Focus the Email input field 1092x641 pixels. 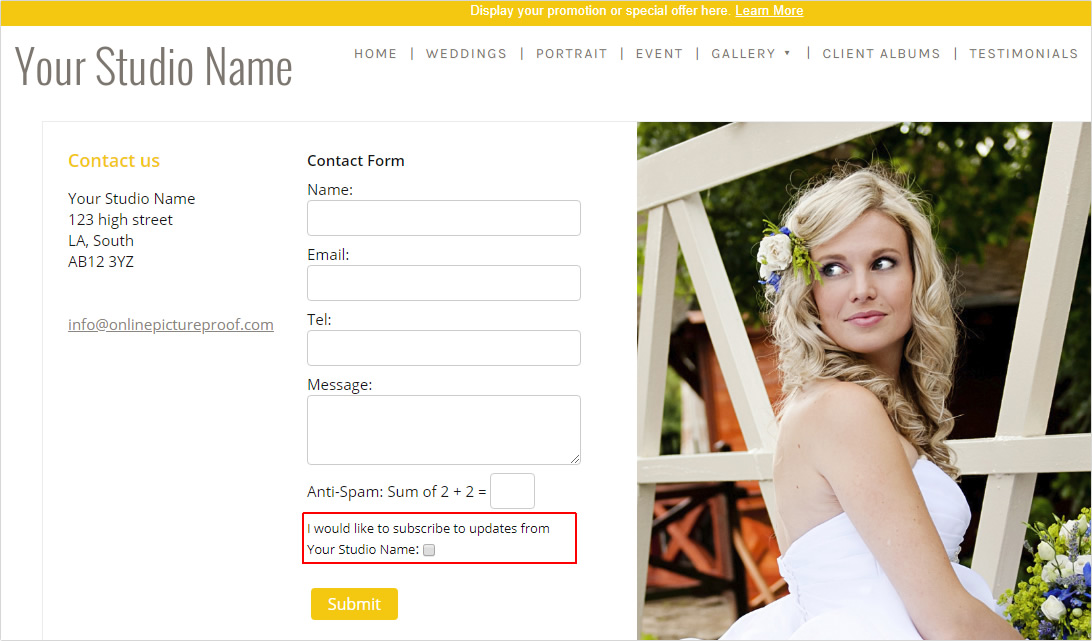pyautogui.click(x=444, y=283)
